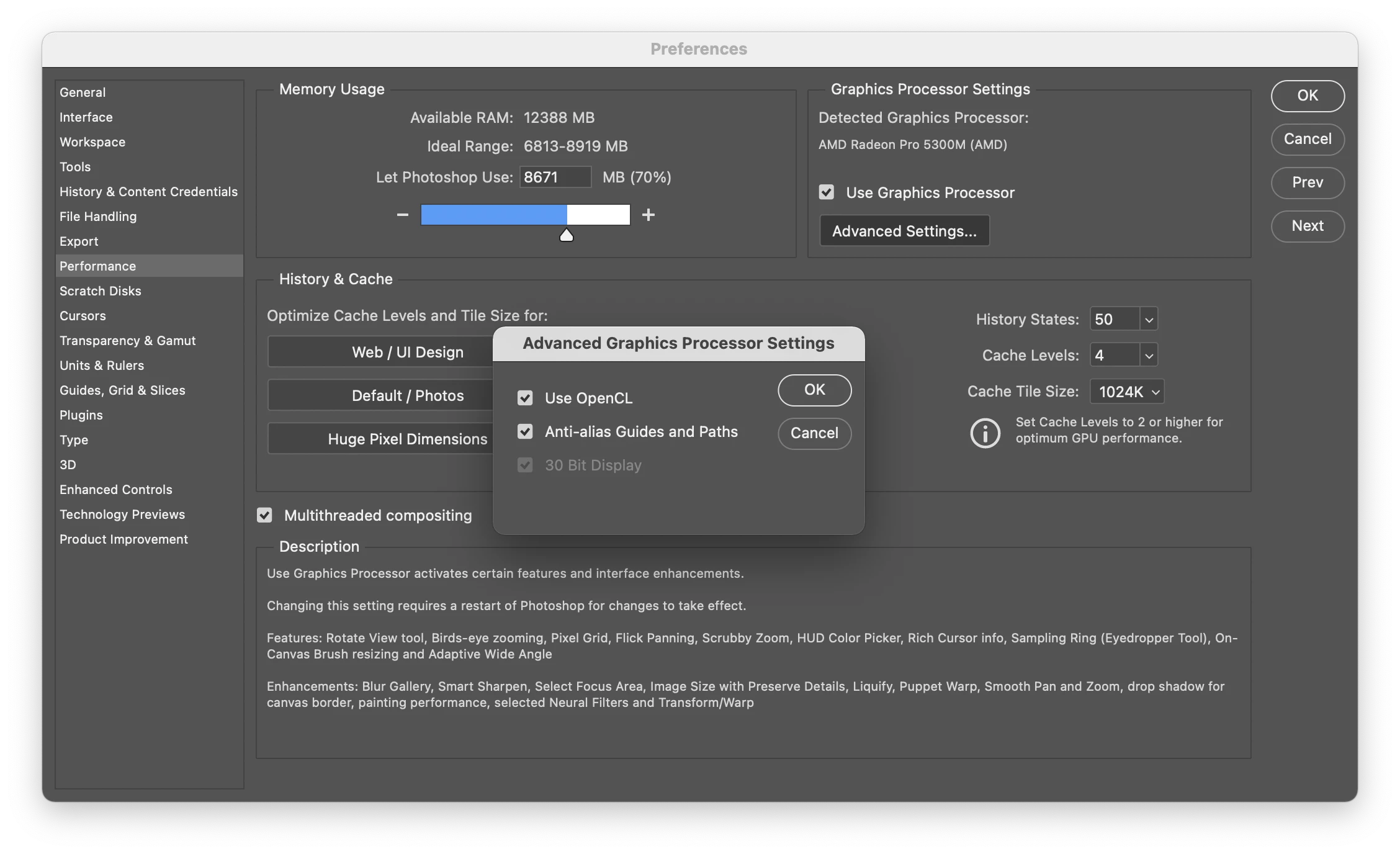The width and height of the screenshot is (1400, 854).
Task: Click the Advanced Settings... button
Action: (904, 231)
